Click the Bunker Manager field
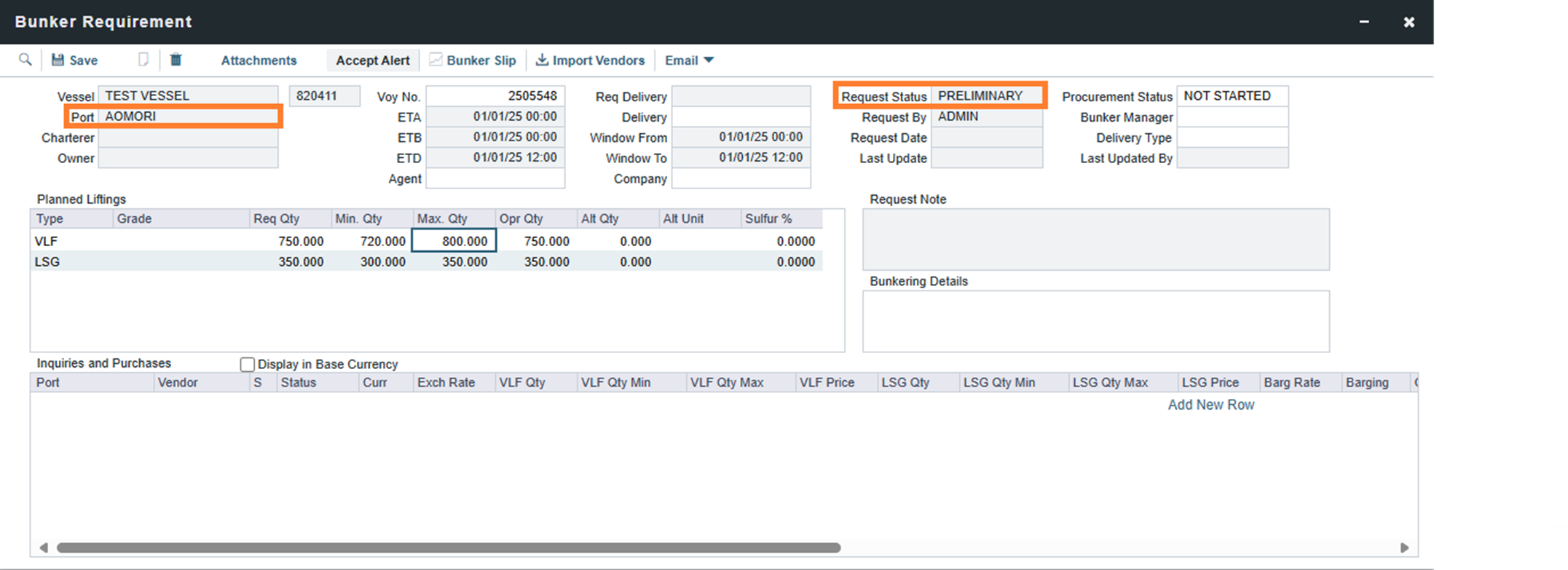1568x570 pixels. click(x=1232, y=117)
